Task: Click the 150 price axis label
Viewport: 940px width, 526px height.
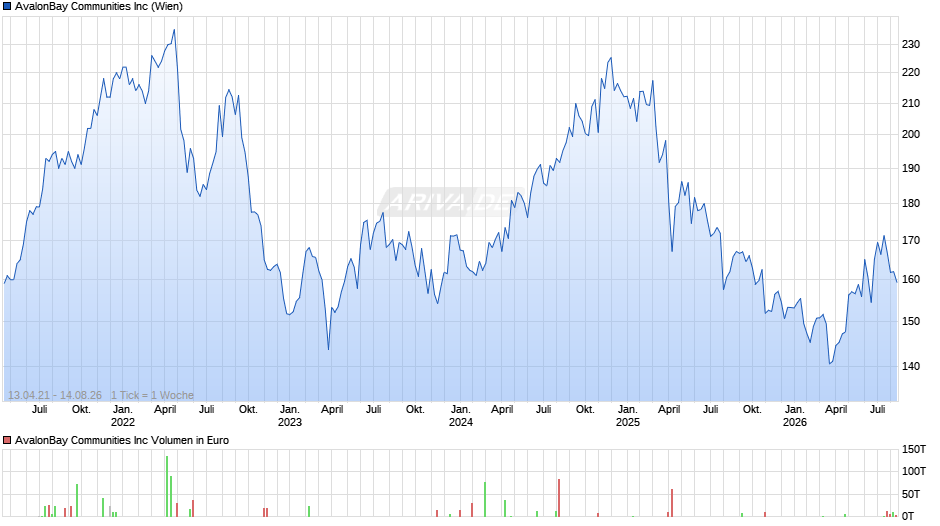Action: tap(911, 321)
